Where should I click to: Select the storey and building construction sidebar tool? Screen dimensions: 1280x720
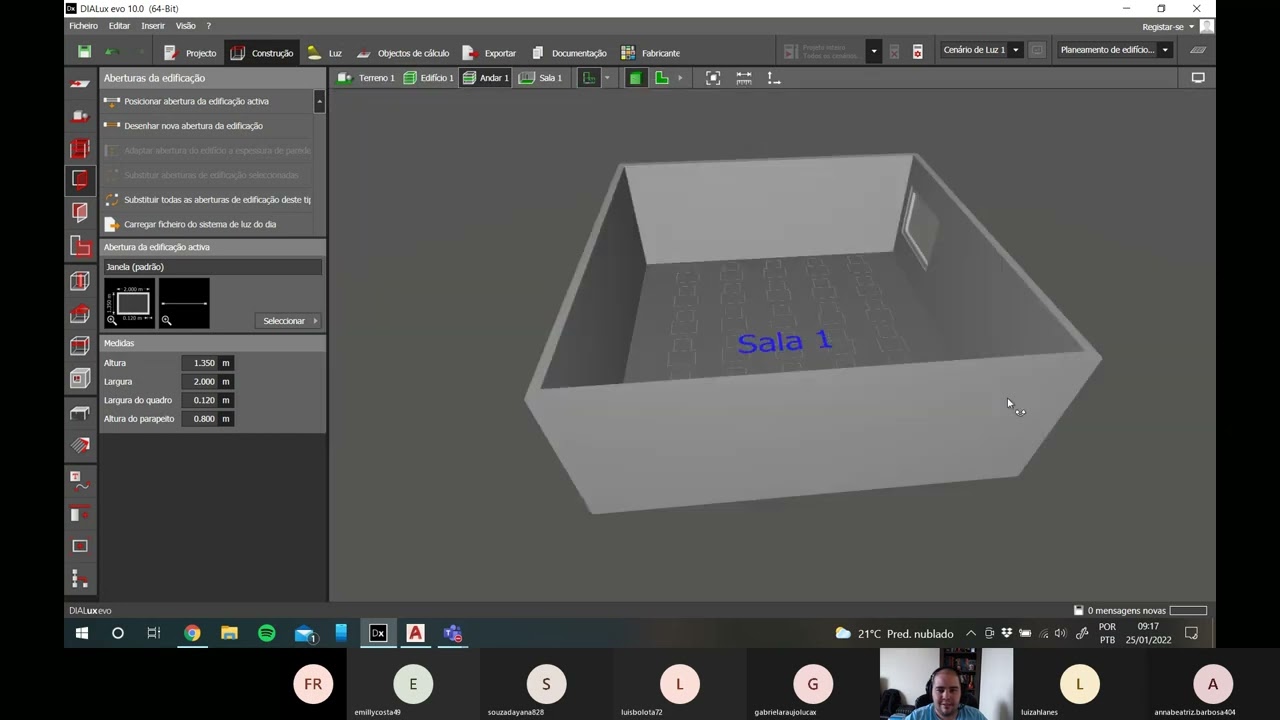80,148
